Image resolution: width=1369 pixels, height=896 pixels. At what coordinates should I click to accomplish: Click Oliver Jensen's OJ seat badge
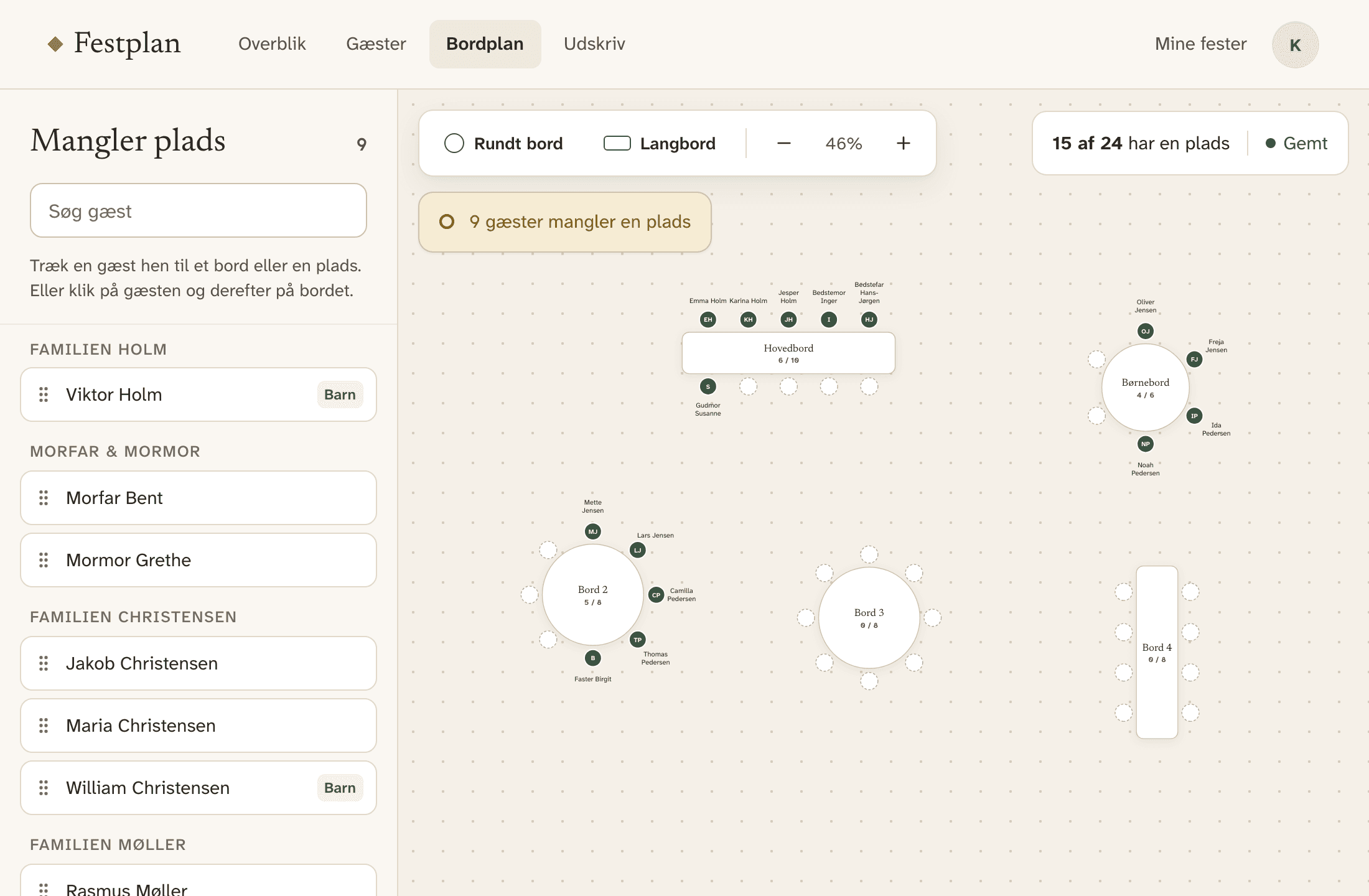pyautogui.click(x=1145, y=331)
